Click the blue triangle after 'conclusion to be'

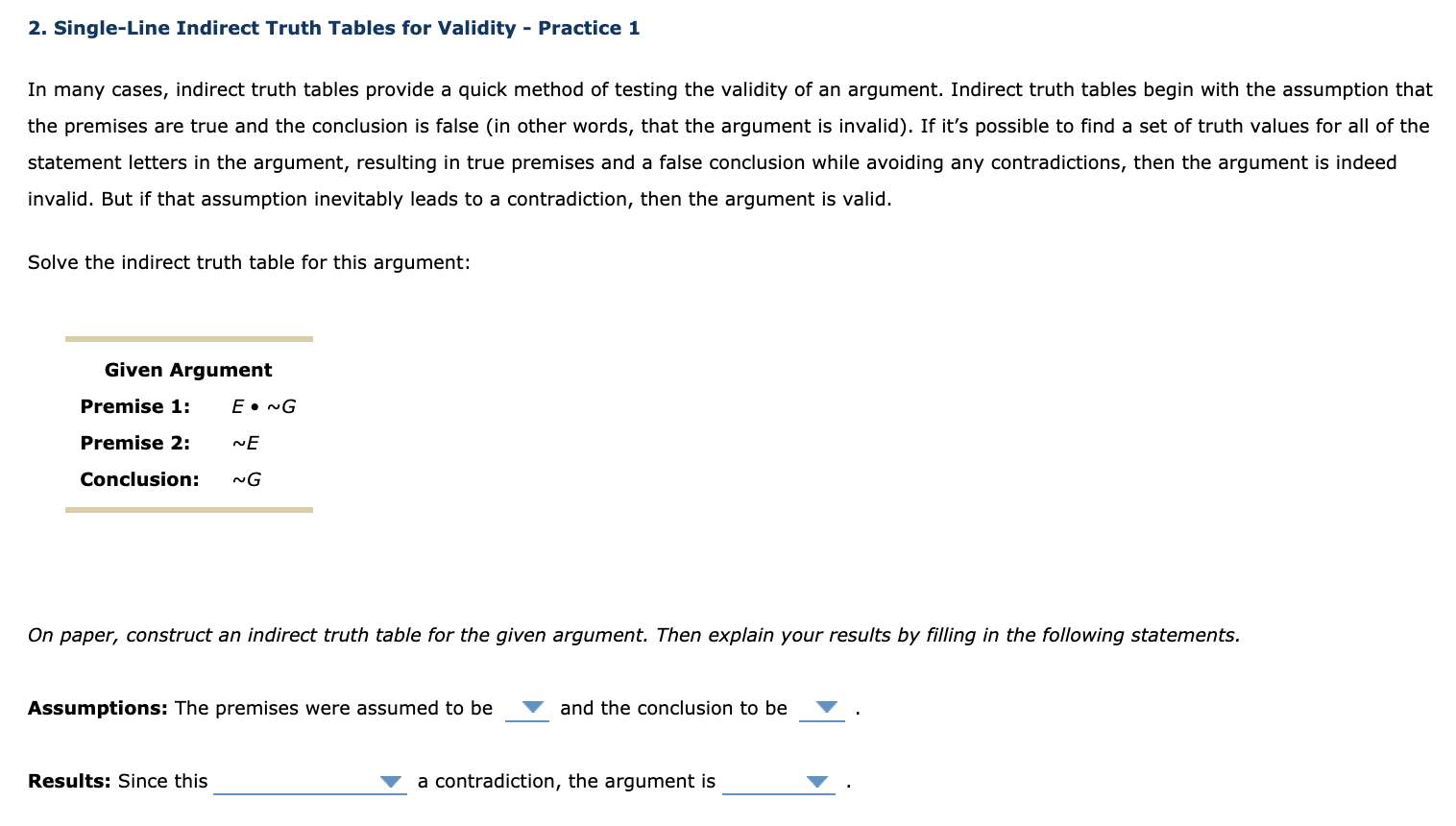click(x=822, y=708)
